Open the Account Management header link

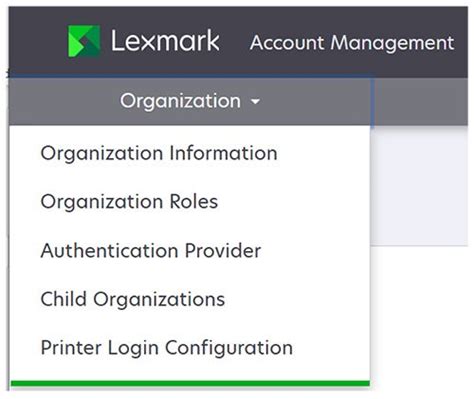coord(352,43)
